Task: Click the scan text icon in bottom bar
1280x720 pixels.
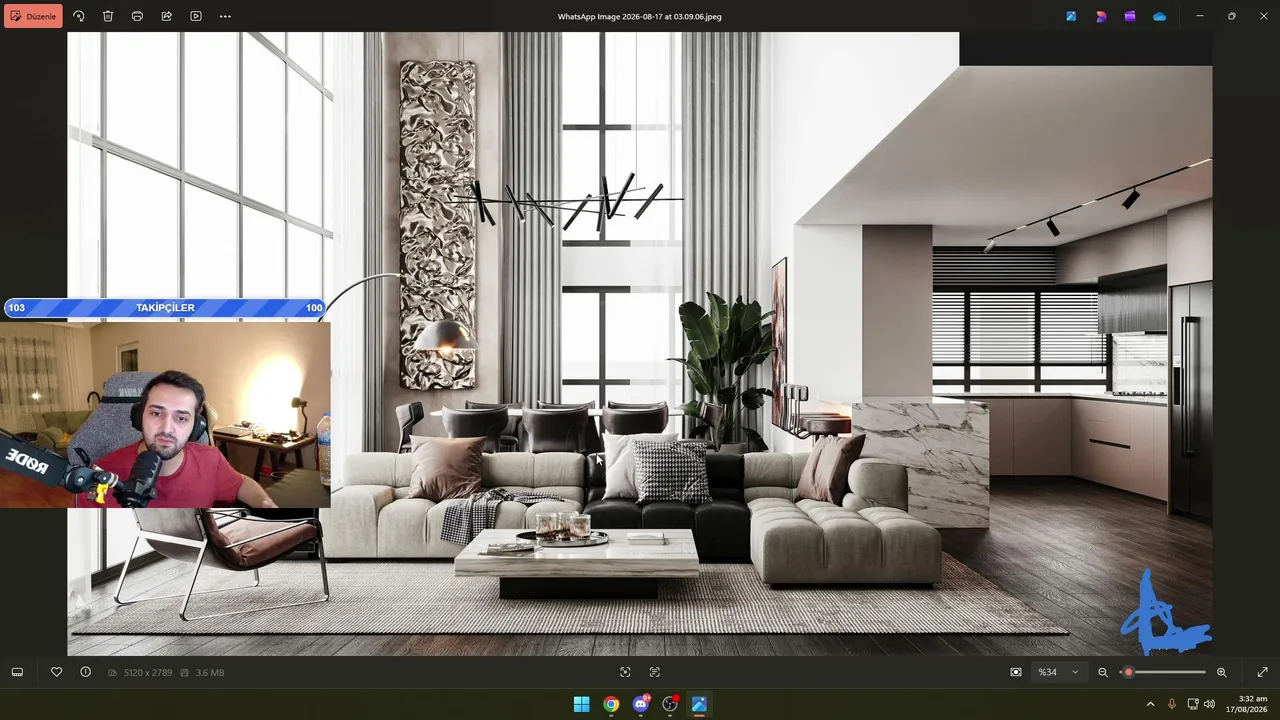Action: [655, 672]
